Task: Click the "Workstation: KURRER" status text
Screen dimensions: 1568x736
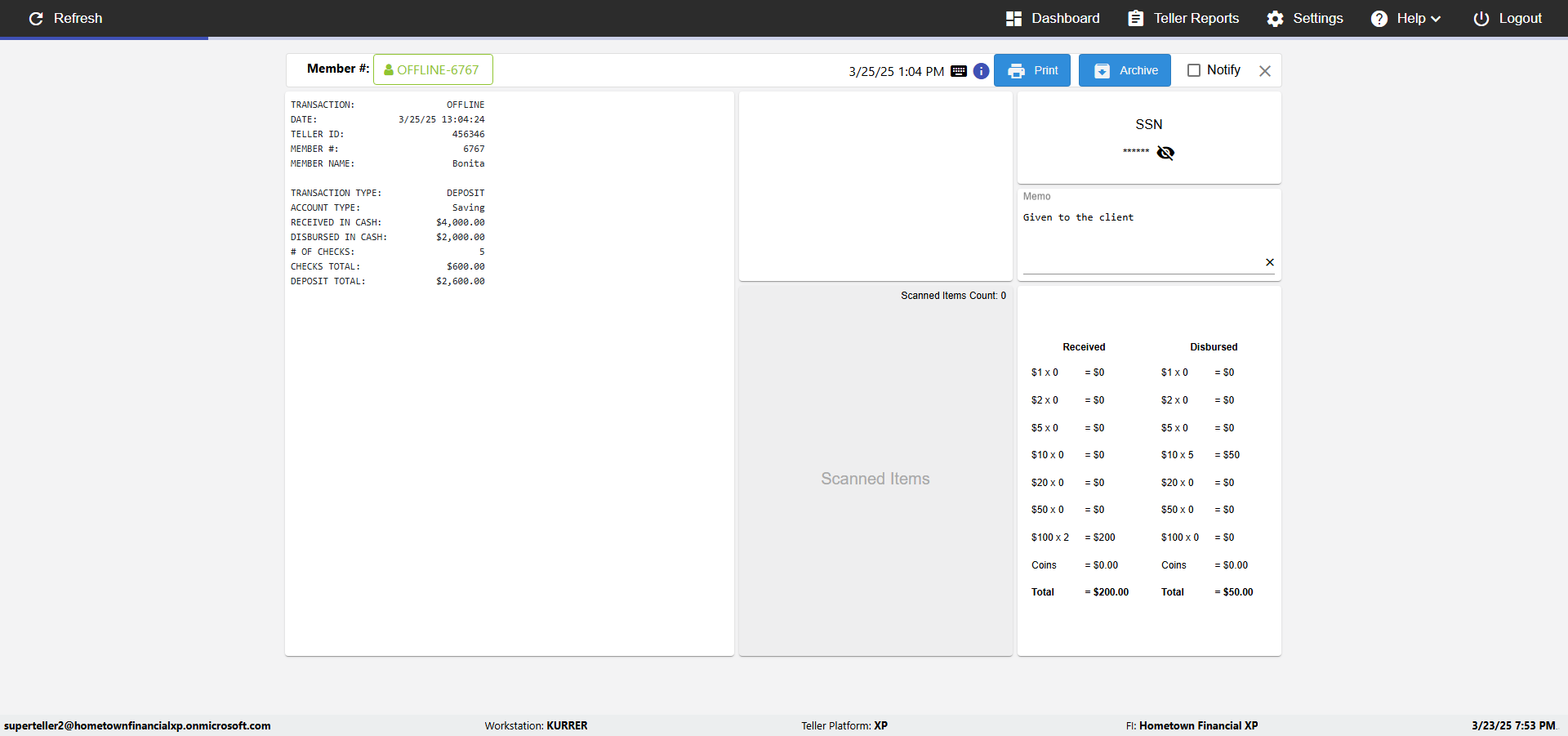Action: coord(536,725)
